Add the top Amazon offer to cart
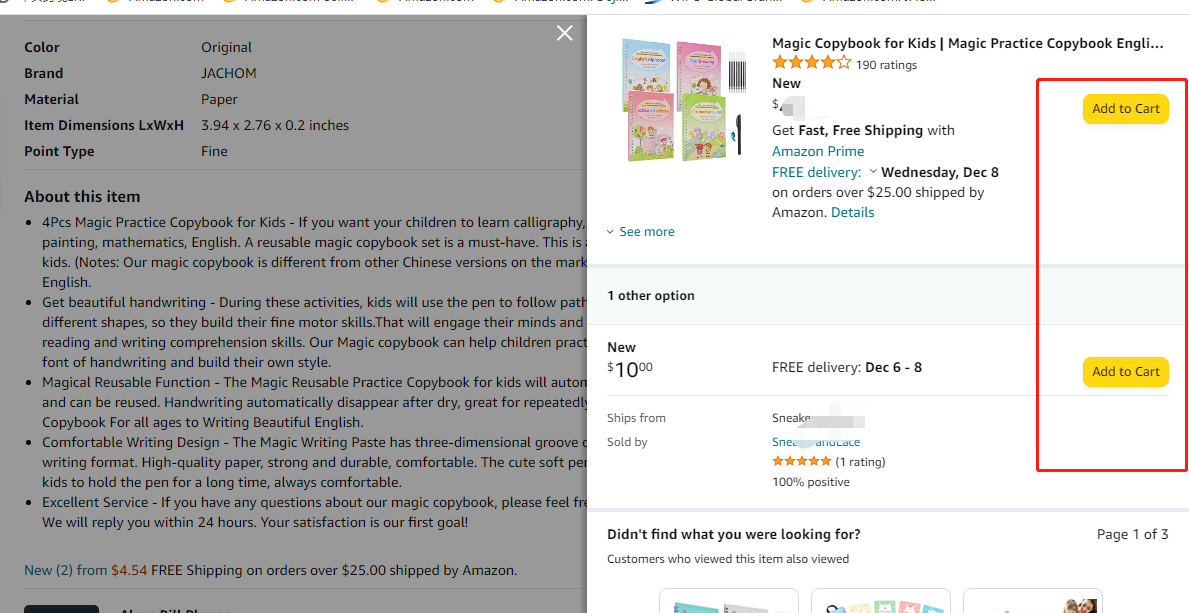The image size is (1189, 613). [x=1125, y=109]
